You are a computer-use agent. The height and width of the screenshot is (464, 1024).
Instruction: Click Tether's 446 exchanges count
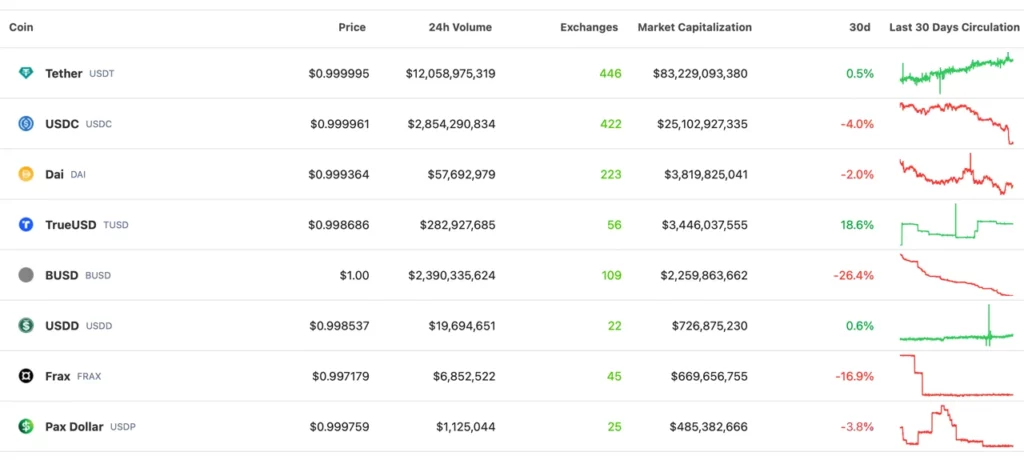click(x=611, y=73)
